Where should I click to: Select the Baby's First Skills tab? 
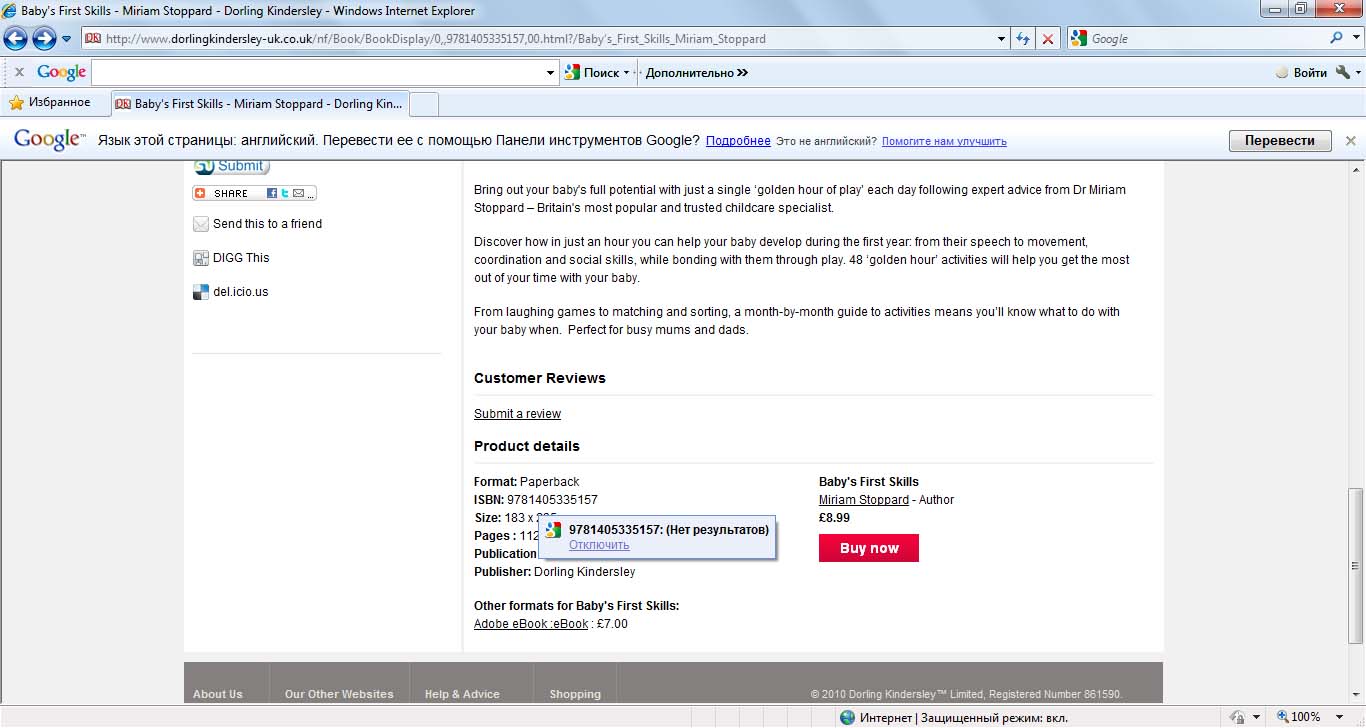(x=260, y=103)
